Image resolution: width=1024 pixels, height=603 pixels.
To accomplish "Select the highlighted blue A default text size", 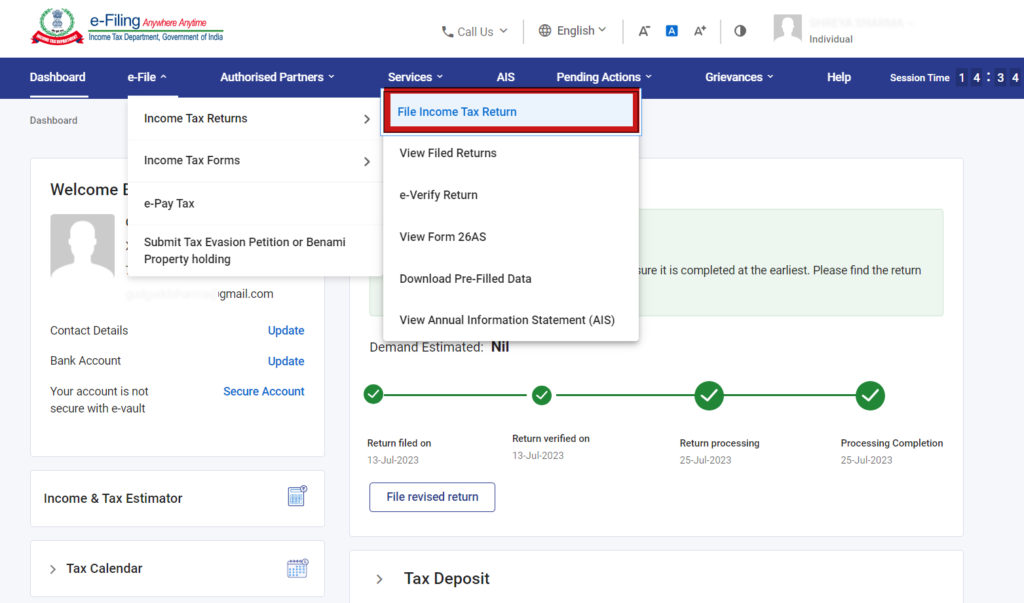I will (671, 31).
